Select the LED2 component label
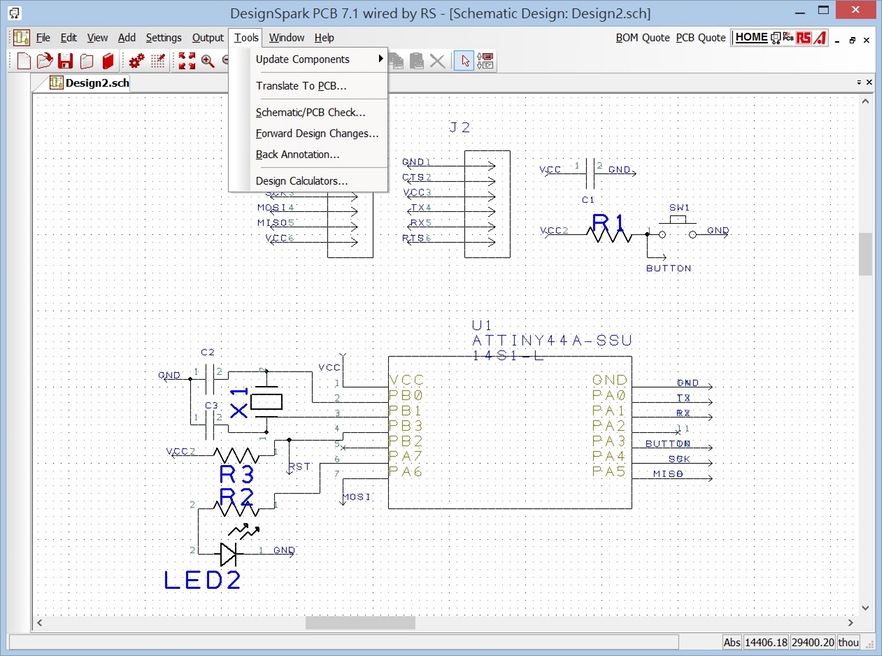This screenshot has height=656, width=882. click(x=202, y=580)
